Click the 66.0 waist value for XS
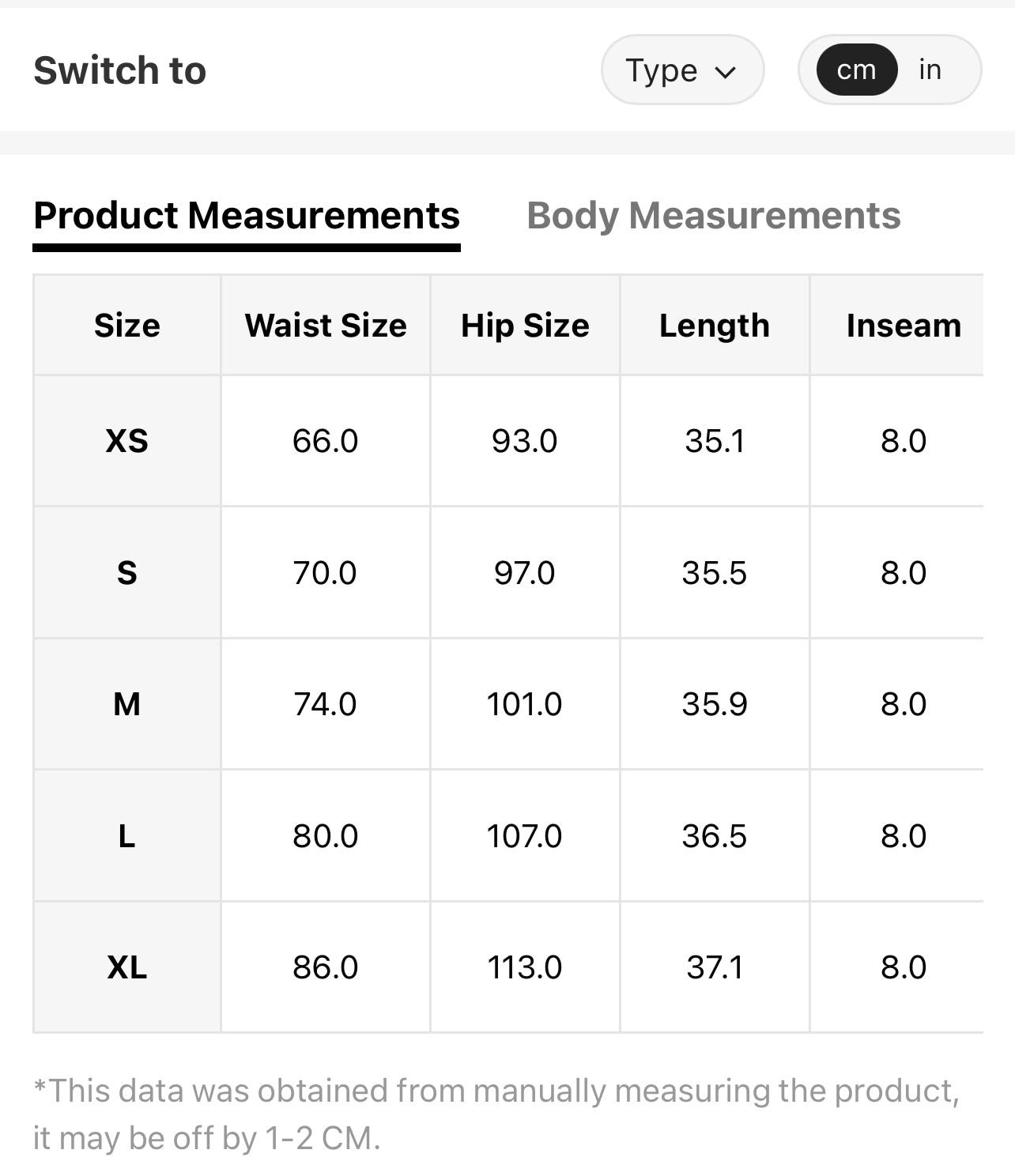Screen dimensions: 1015x1176 (x=325, y=441)
